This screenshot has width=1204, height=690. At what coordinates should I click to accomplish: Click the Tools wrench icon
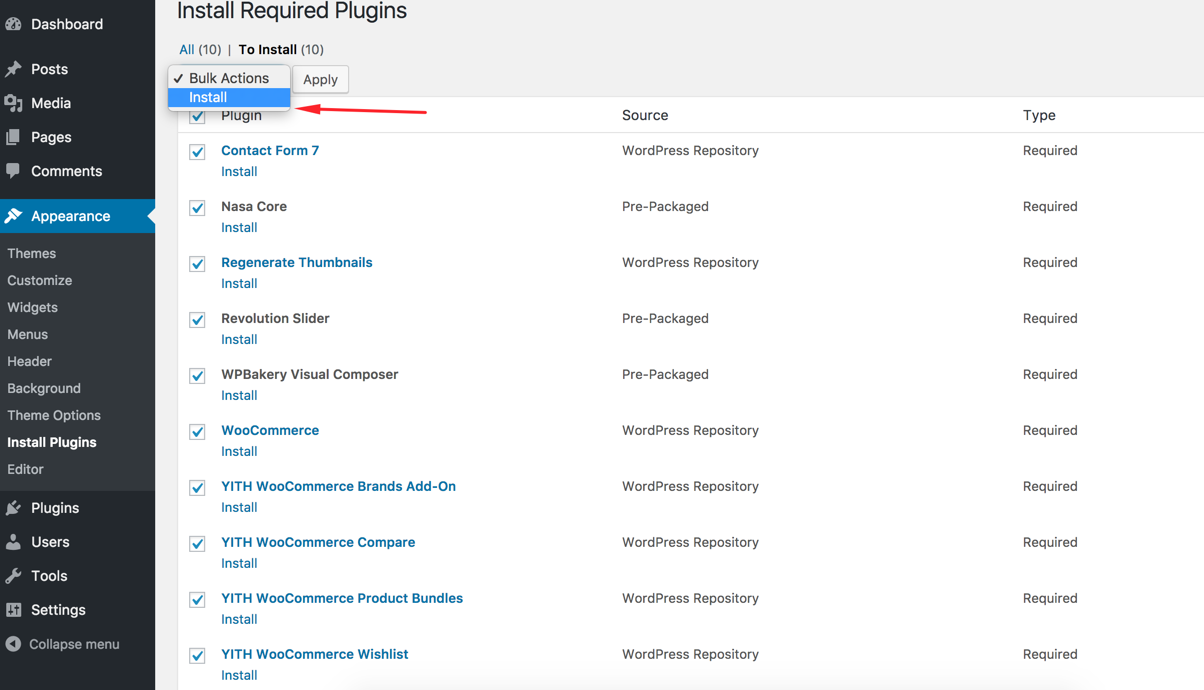[14, 576]
